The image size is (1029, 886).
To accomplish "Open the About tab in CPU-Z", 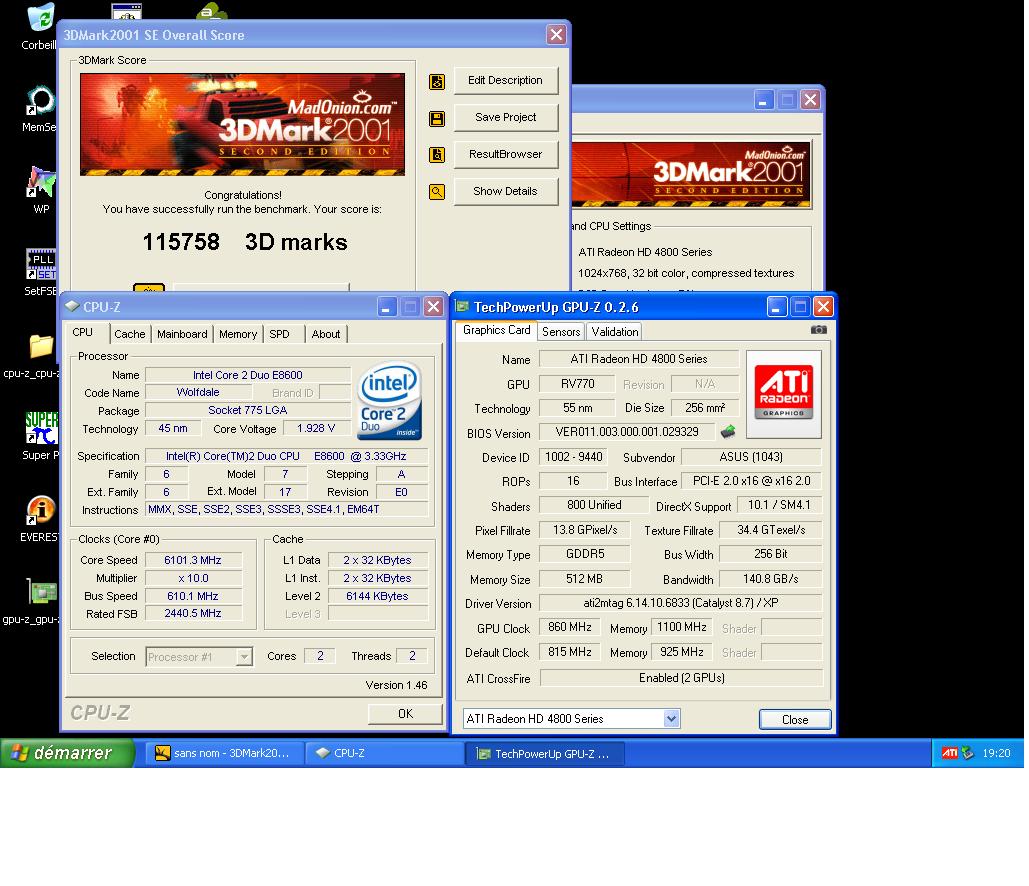I will (x=326, y=334).
